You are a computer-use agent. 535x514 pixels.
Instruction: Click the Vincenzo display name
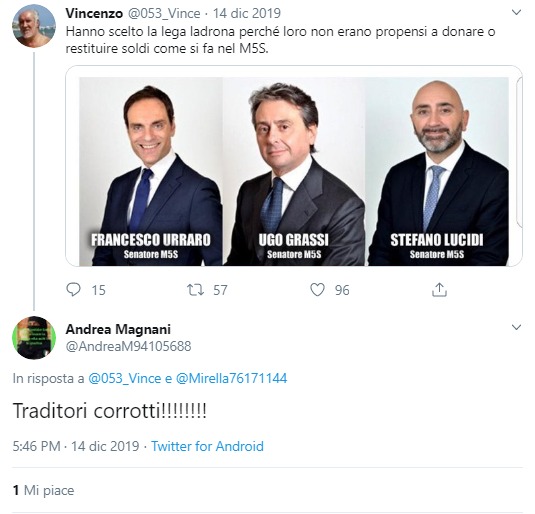click(94, 13)
